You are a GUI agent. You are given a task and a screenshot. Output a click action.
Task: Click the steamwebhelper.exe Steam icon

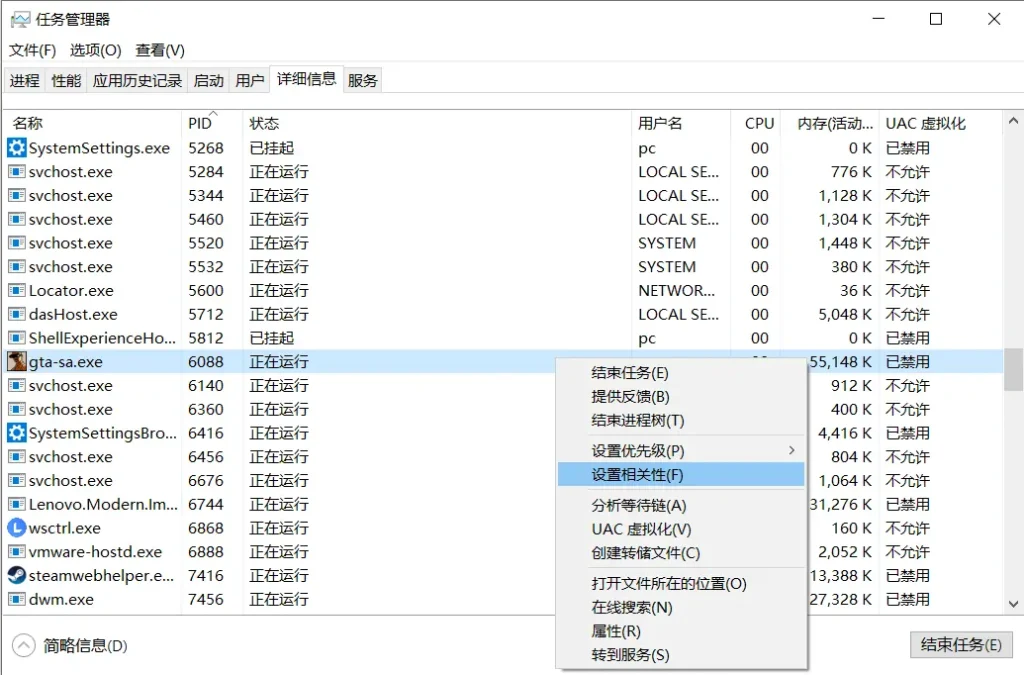point(16,575)
